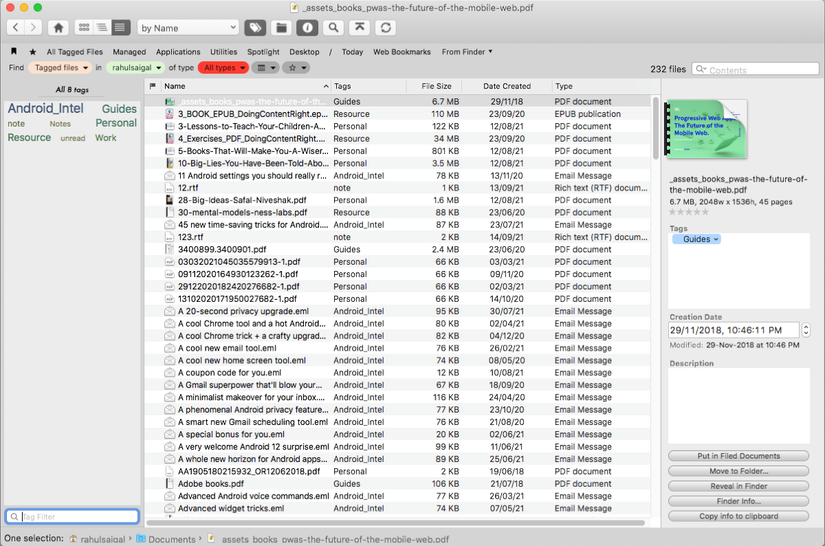The height and width of the screenshot is (546, 825).
Task: Click the vertical scrollbar of file list
Action: pos(656,127)
